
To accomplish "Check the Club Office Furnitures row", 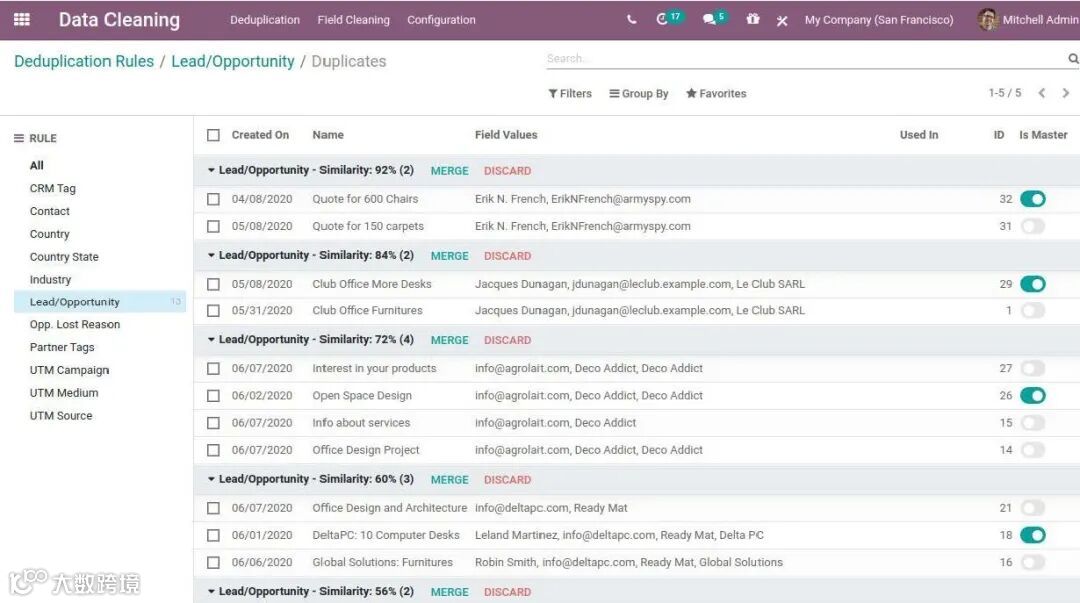I will (x=214, y=311).
